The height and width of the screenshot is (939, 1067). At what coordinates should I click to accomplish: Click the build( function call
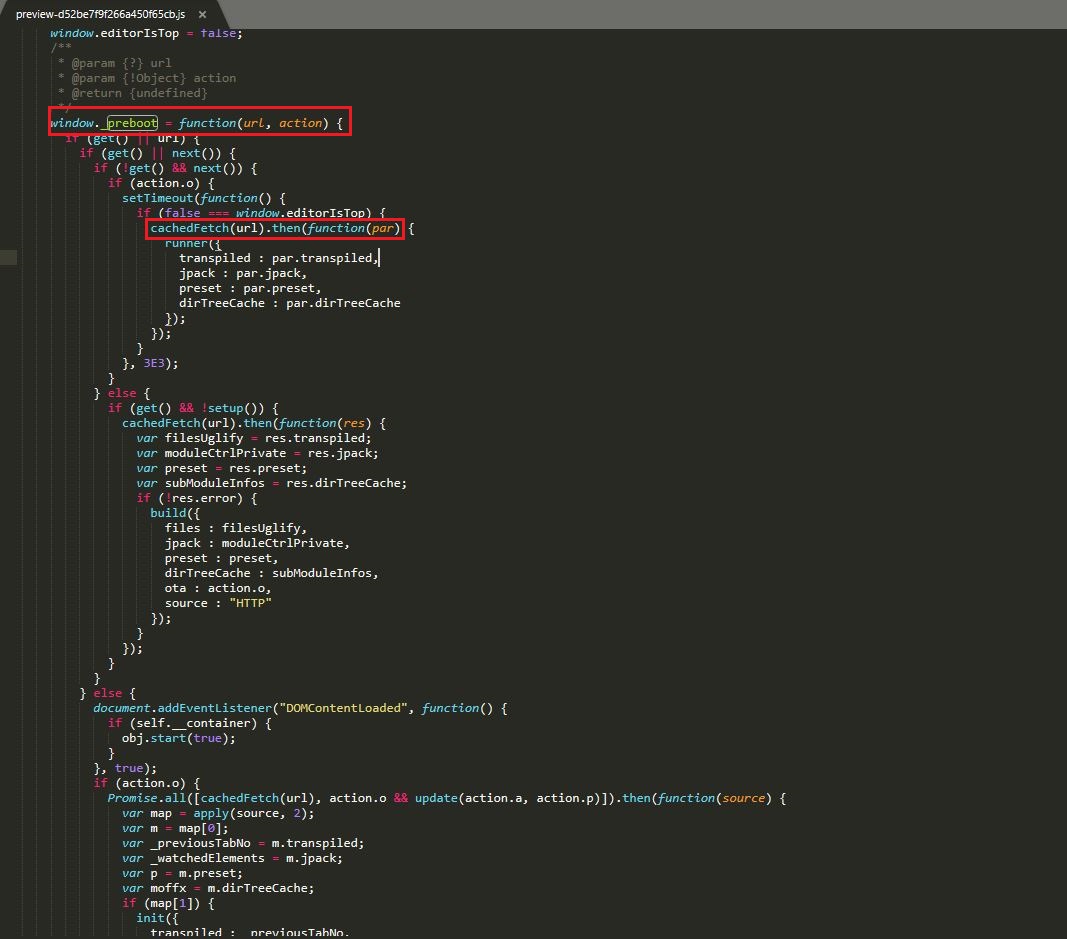[168, 513]
